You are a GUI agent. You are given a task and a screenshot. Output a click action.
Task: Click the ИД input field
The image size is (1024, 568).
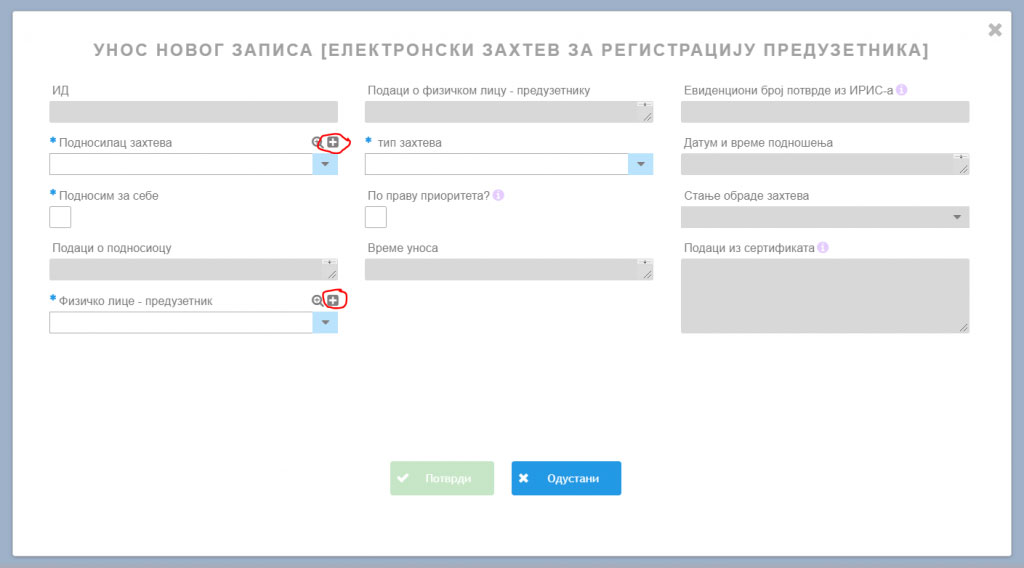coord(193,112)
